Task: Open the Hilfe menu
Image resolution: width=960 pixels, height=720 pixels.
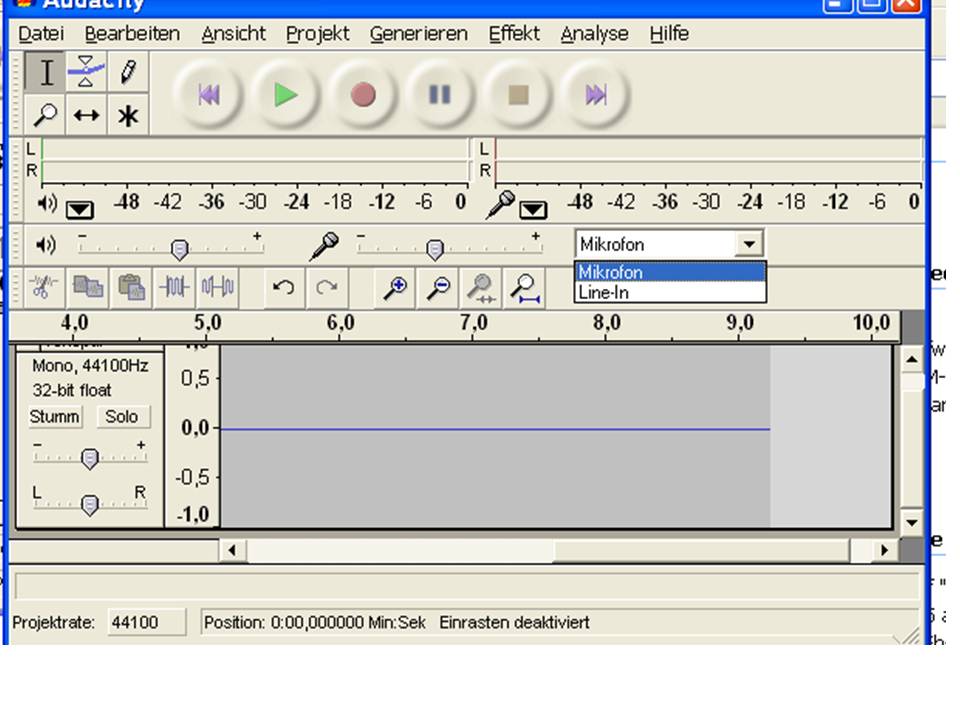Action: coord(669,34)
